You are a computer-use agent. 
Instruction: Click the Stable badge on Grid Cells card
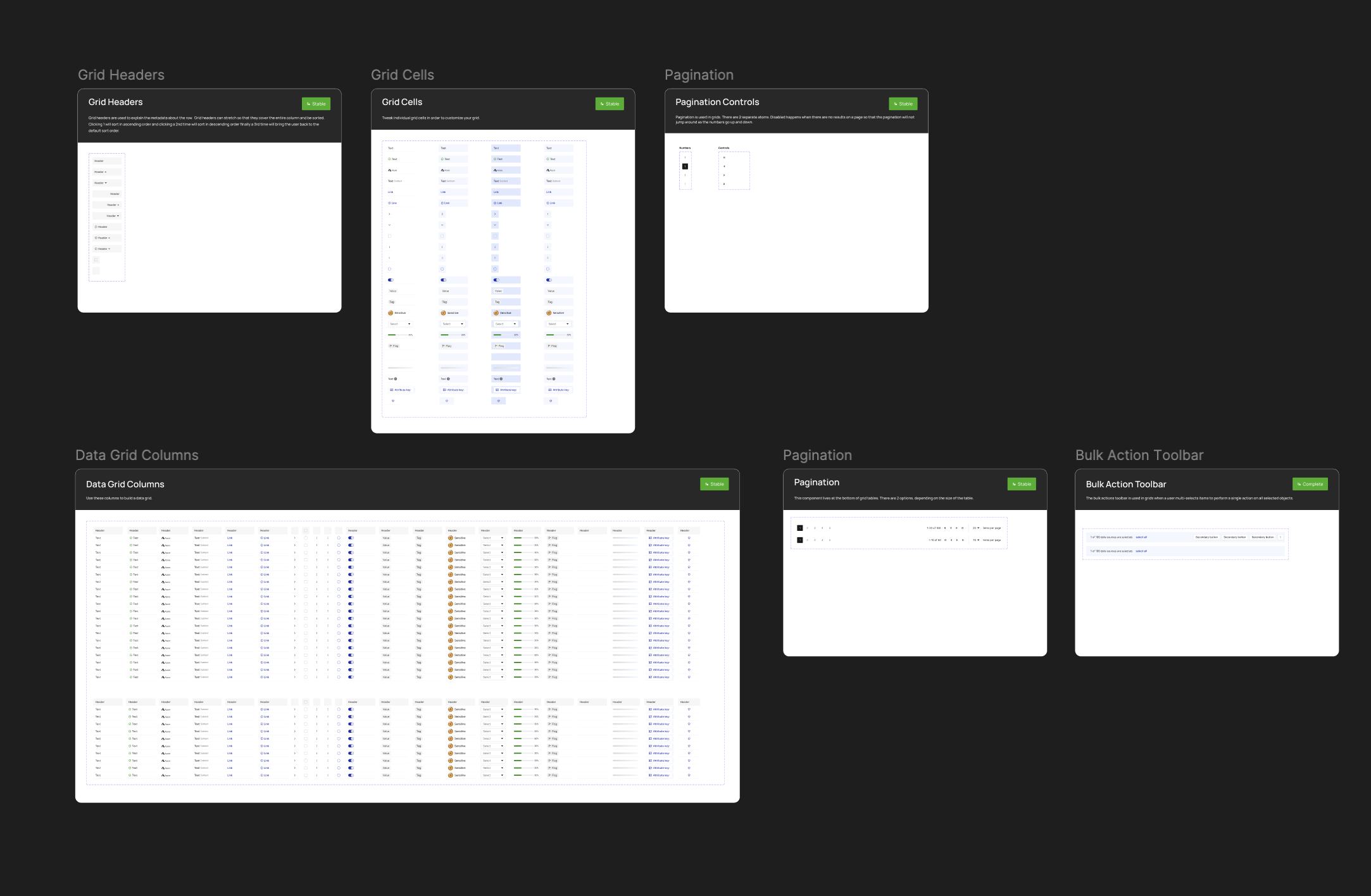point(610,104)
